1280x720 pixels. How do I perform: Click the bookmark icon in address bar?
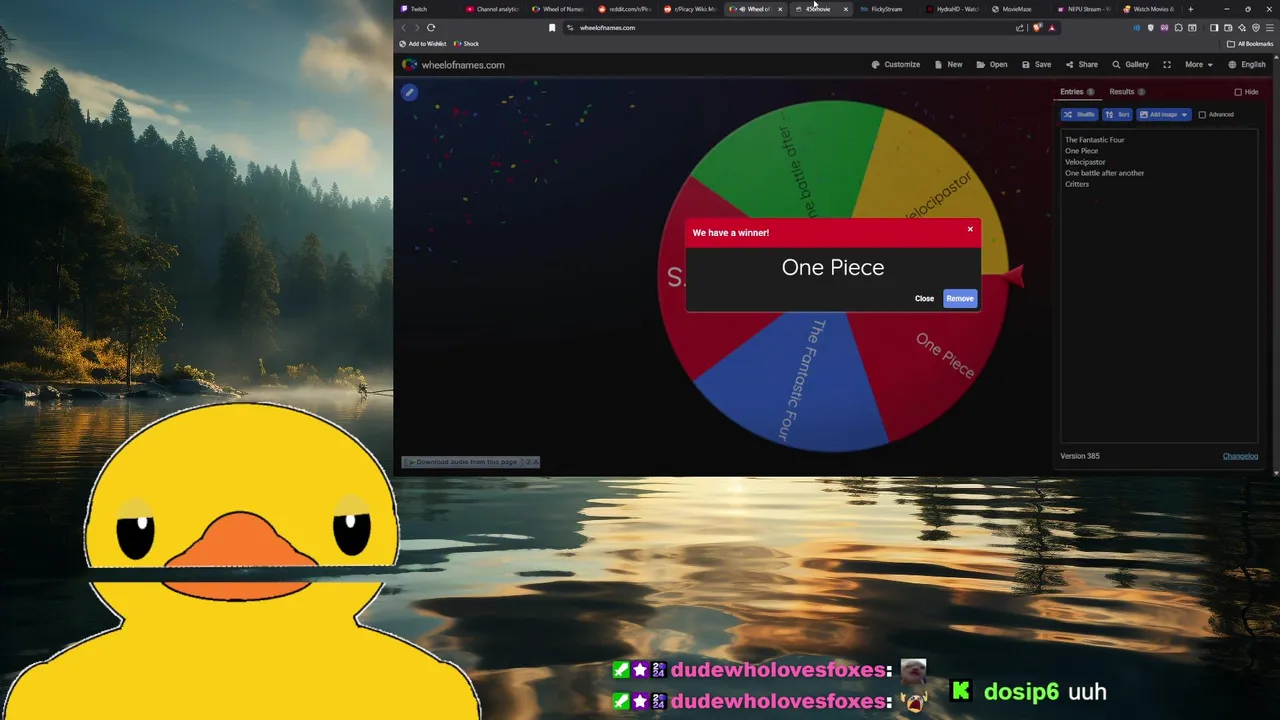pos(552,28)
